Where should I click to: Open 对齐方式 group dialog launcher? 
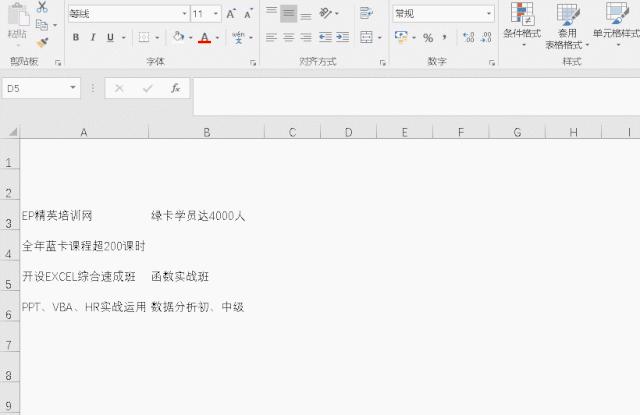pyautogui.click(x=382, y=62)
